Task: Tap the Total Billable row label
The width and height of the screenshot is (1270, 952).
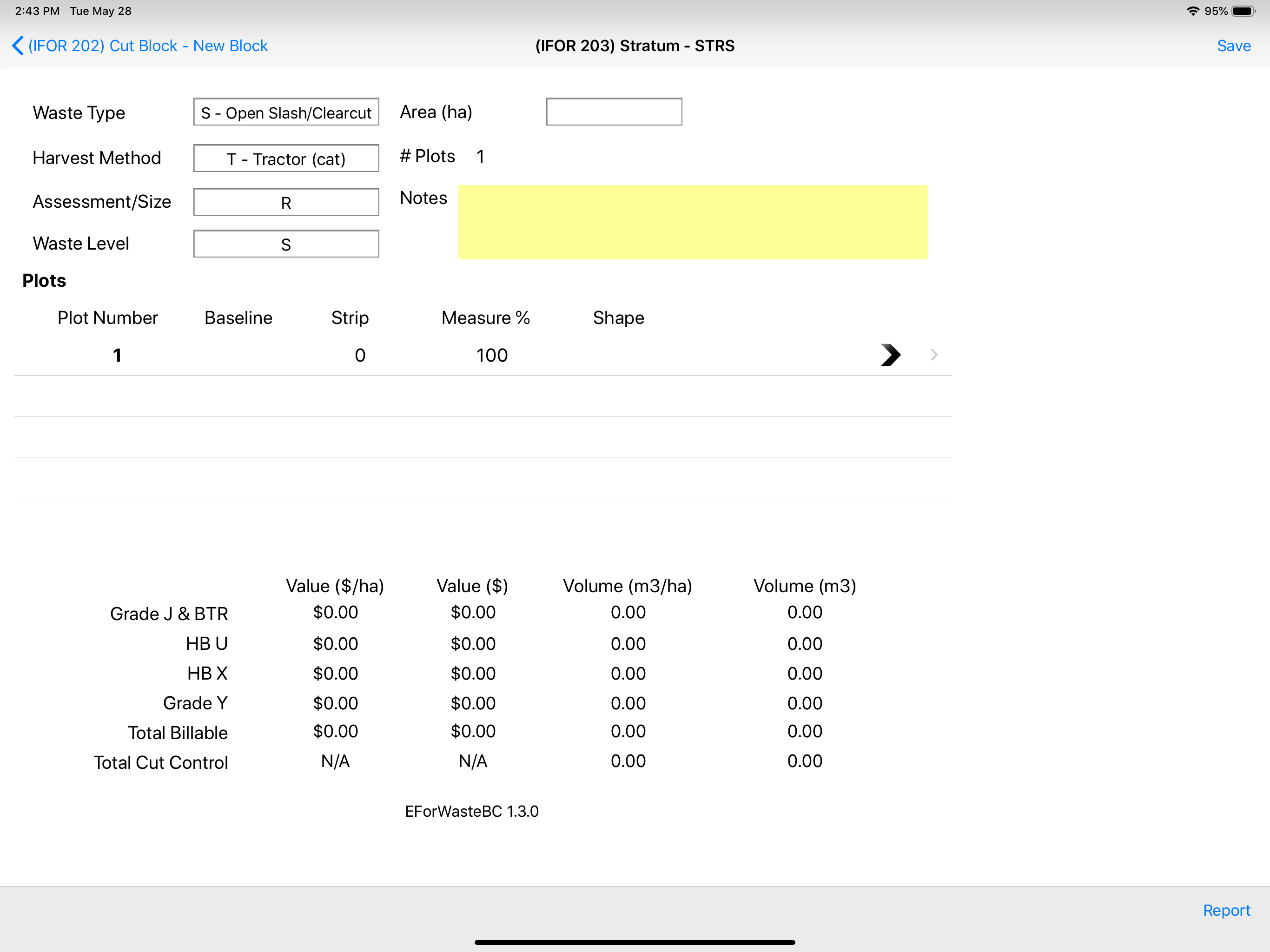Action: 178,733
